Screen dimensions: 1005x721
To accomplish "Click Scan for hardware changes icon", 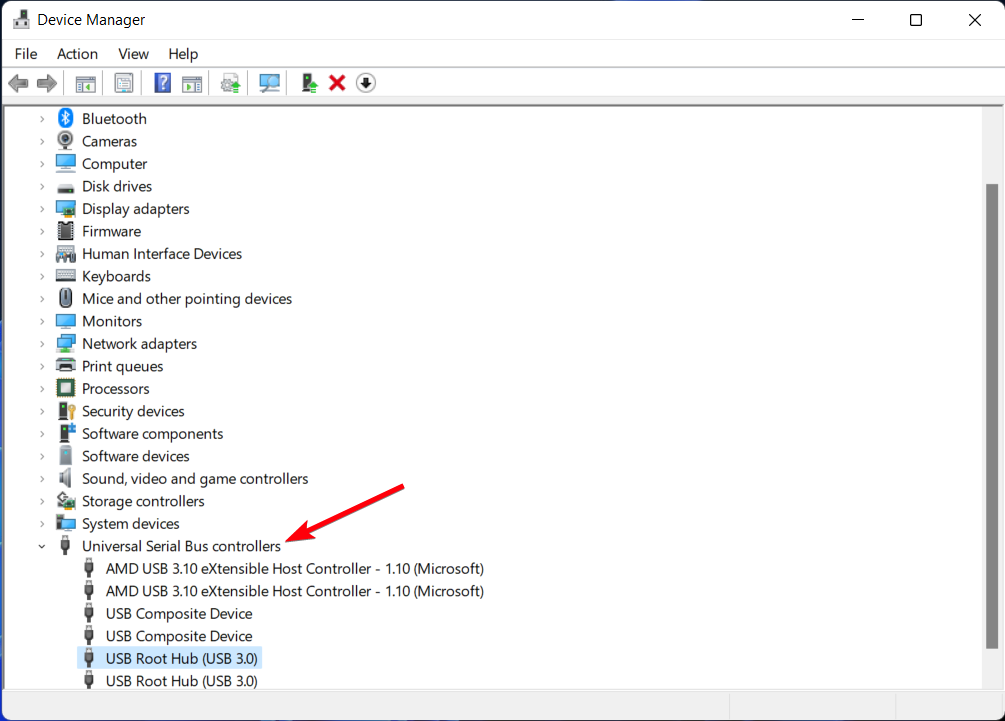I will 269,83.
